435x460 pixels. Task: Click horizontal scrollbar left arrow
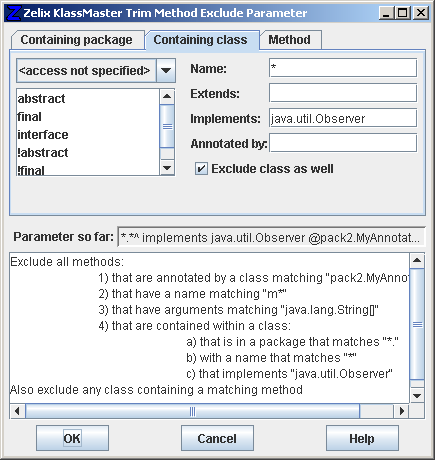coord(17,411)
